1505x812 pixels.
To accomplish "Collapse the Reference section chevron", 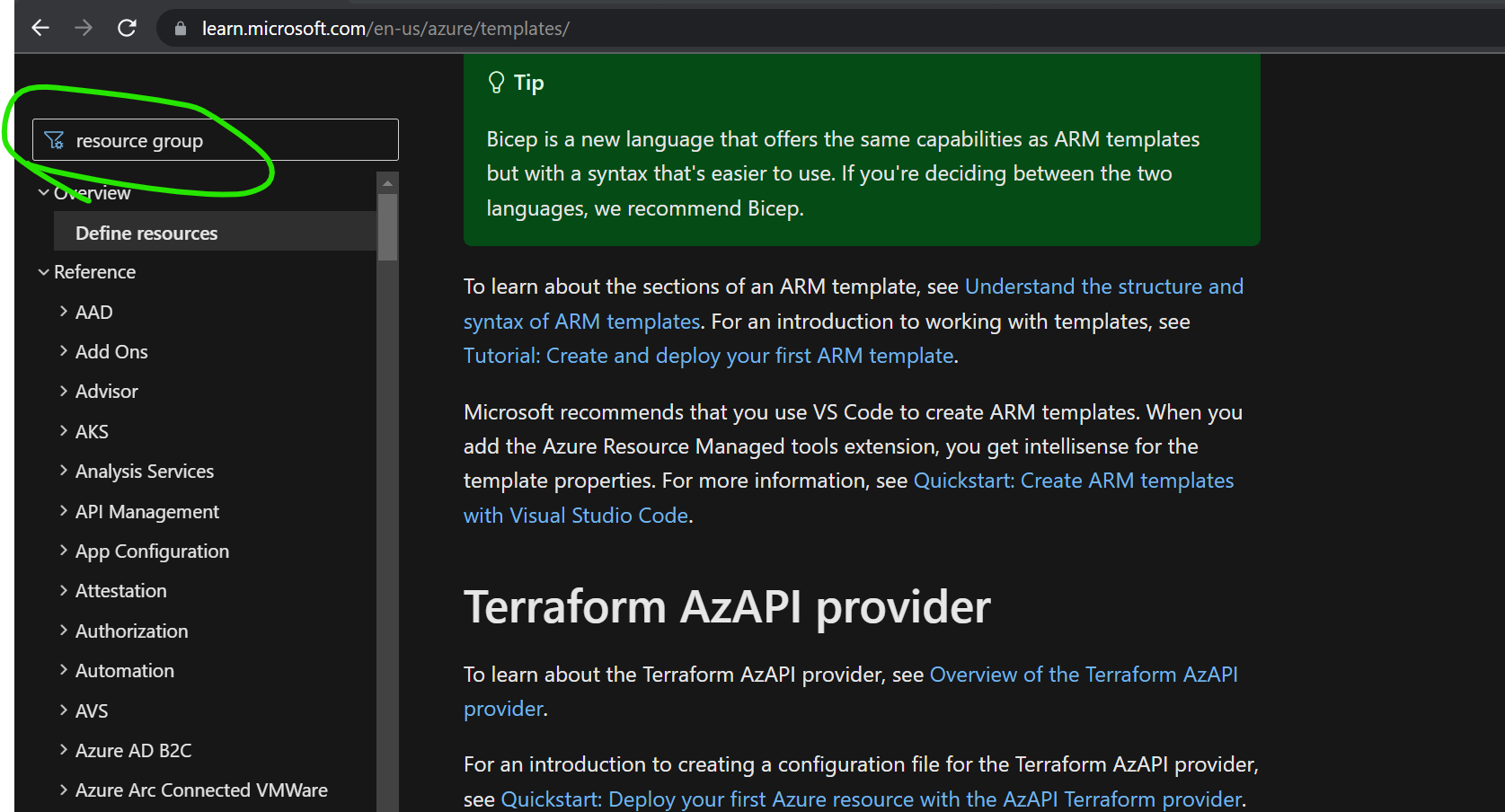I will pos(43,272).
